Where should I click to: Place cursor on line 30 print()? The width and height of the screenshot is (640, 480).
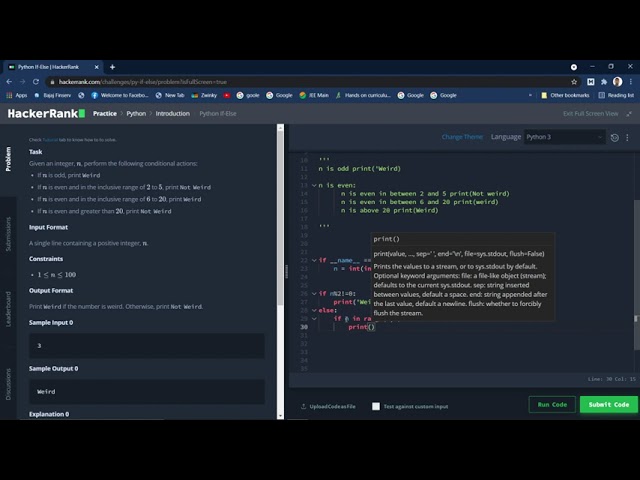(361, 327)
